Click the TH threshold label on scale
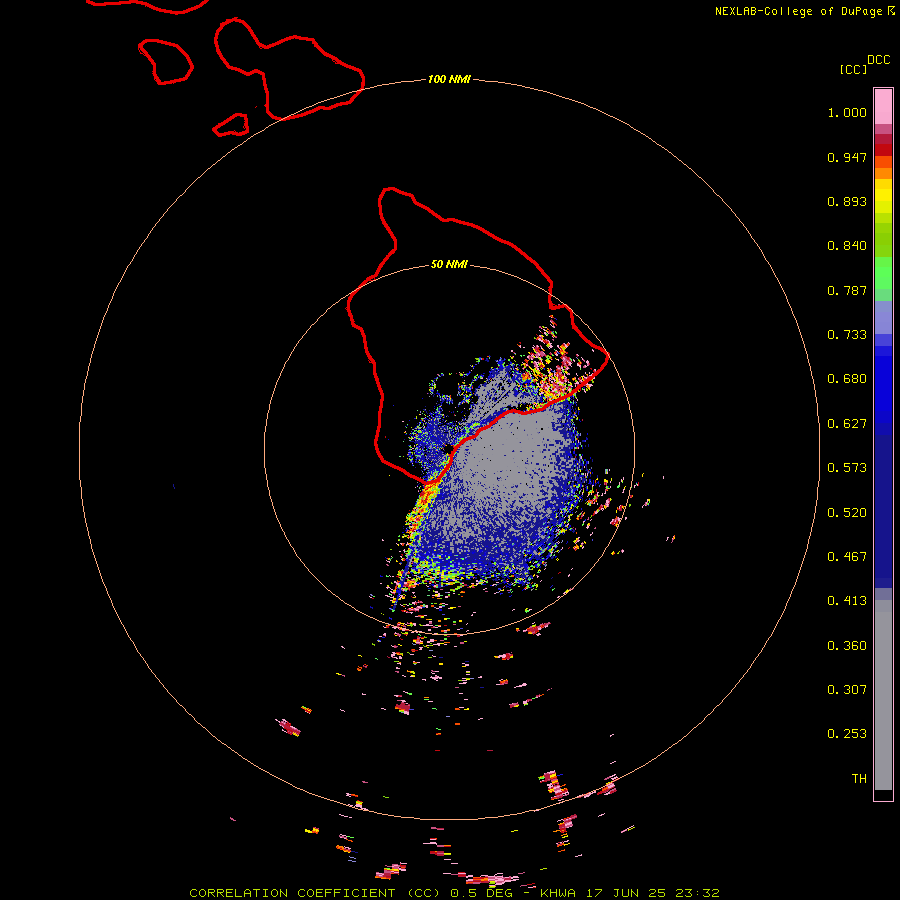This screenshot has width=900, height=900. [x=859, y=779]
